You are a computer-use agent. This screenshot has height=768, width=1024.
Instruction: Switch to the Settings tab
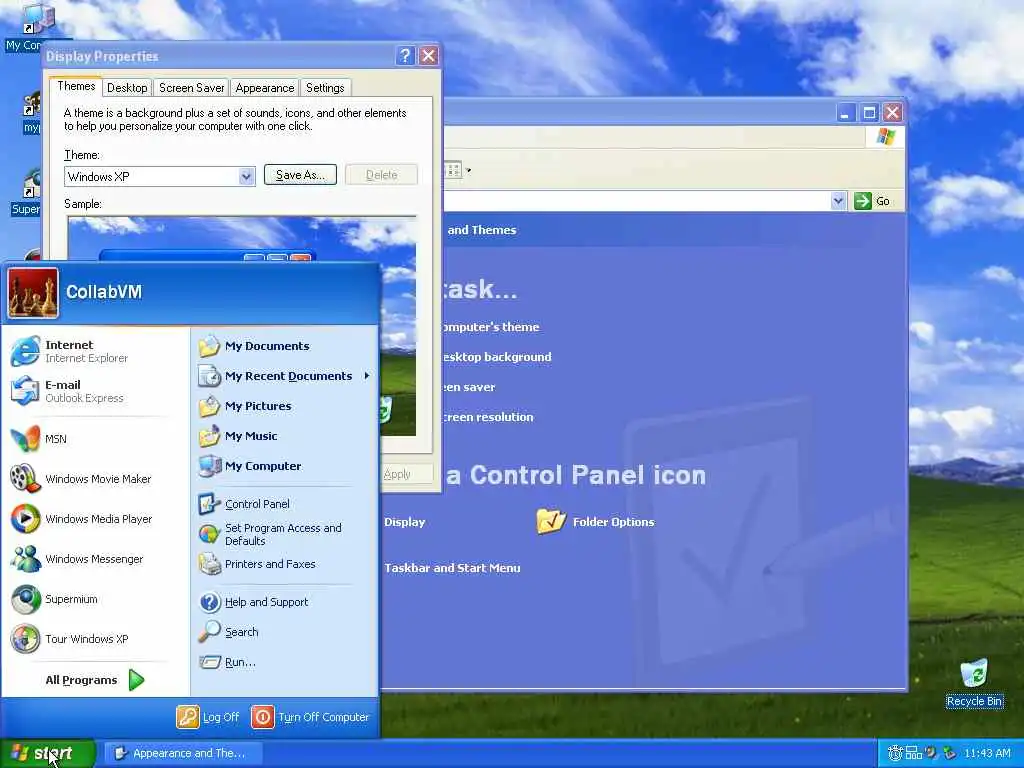(325, 88)
